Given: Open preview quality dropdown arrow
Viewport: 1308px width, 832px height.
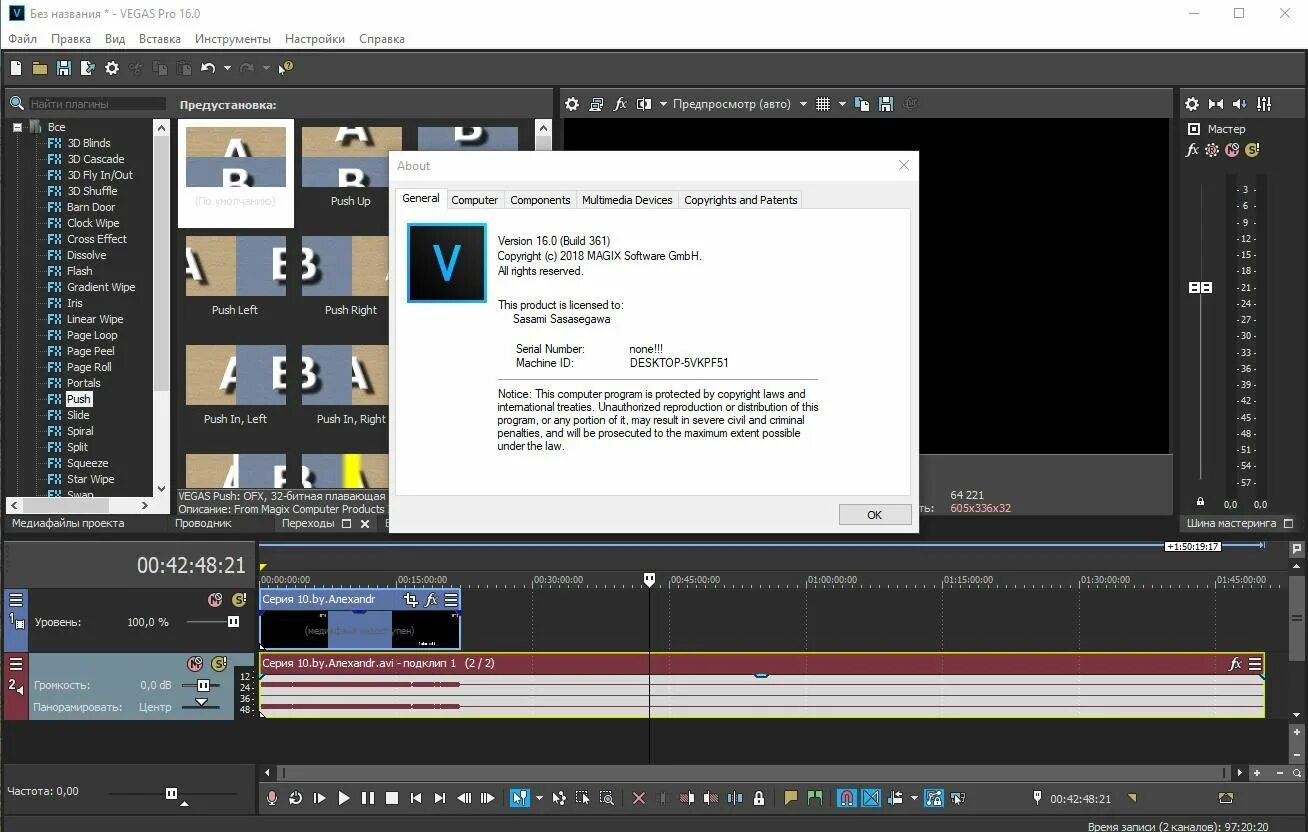Looking at the screenshot, I should (802, 104).
